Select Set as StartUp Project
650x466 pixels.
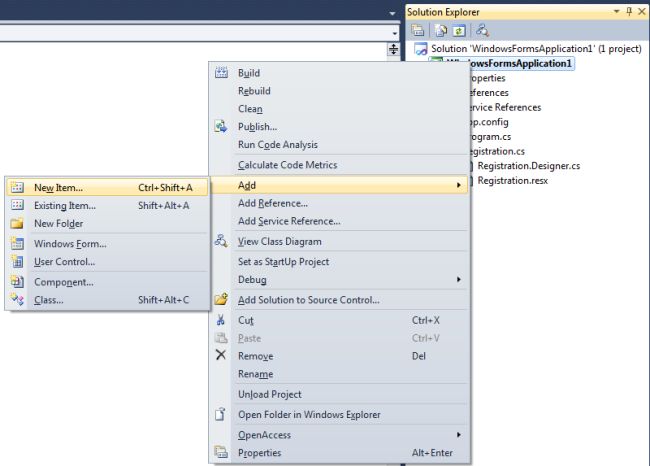[x=284, y=262]
